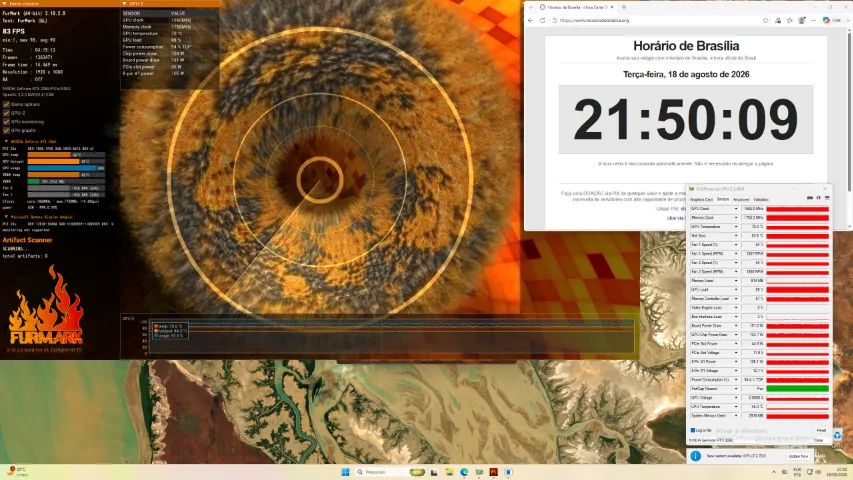Click the Reset button in GPU-Z
The width and height of the screenshot is (853, 480).
pyautogui.click(x=821, y=430)
